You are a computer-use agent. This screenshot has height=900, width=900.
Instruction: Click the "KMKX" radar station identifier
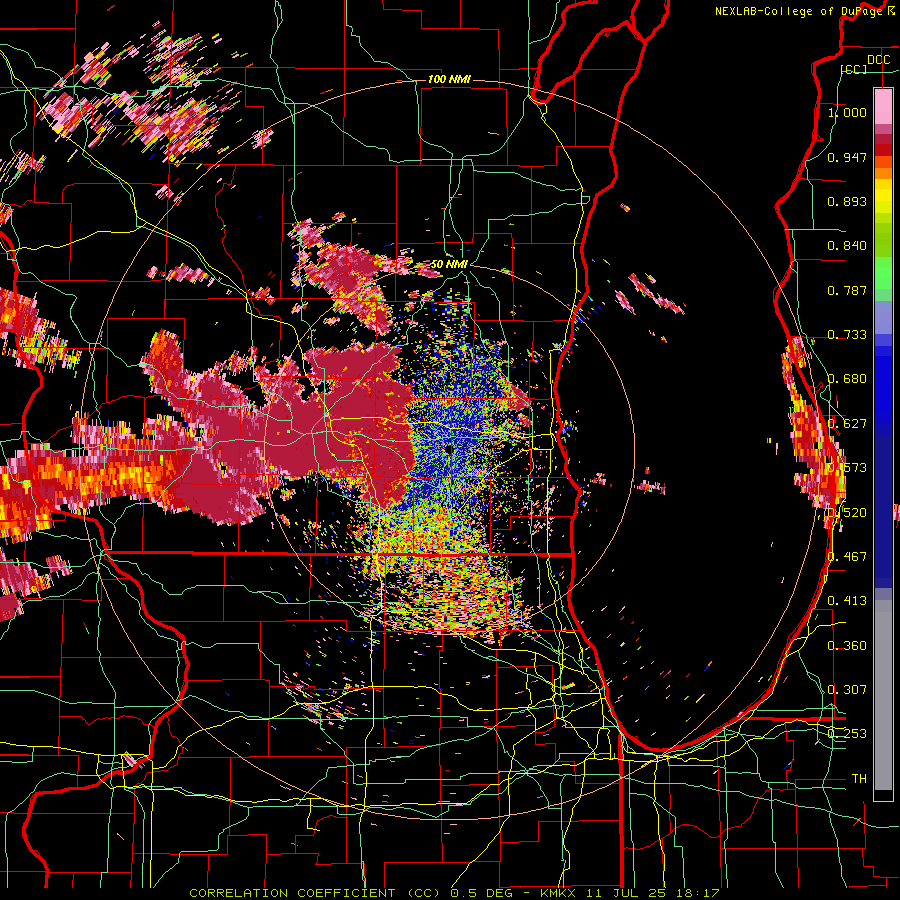[559, 893]
